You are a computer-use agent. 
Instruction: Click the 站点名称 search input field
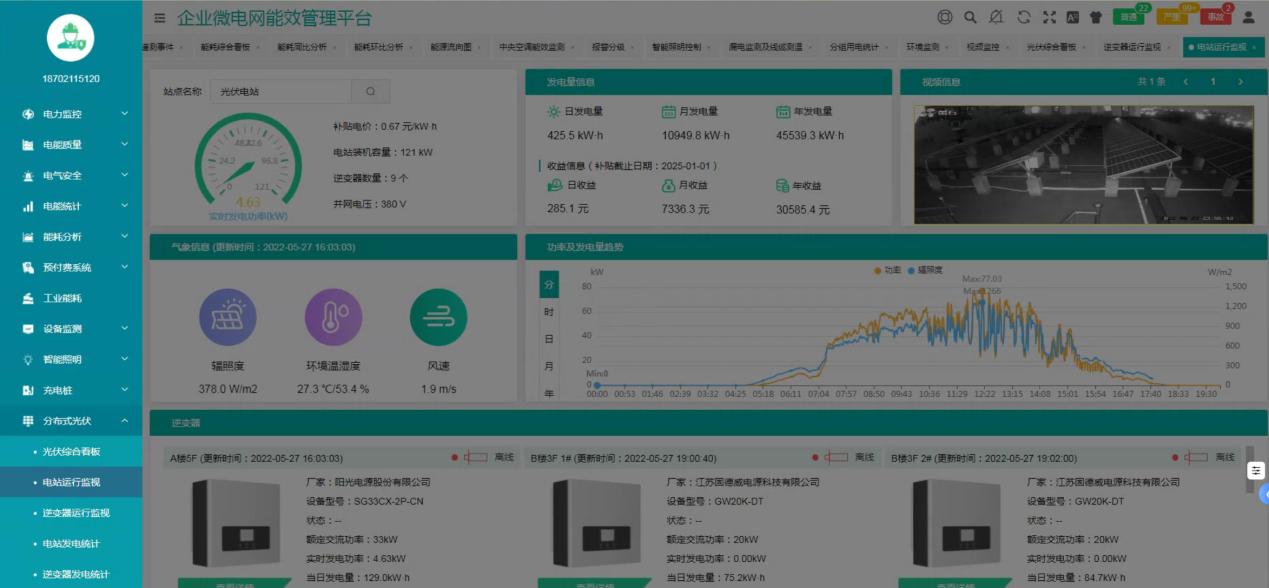coord(278,90)
